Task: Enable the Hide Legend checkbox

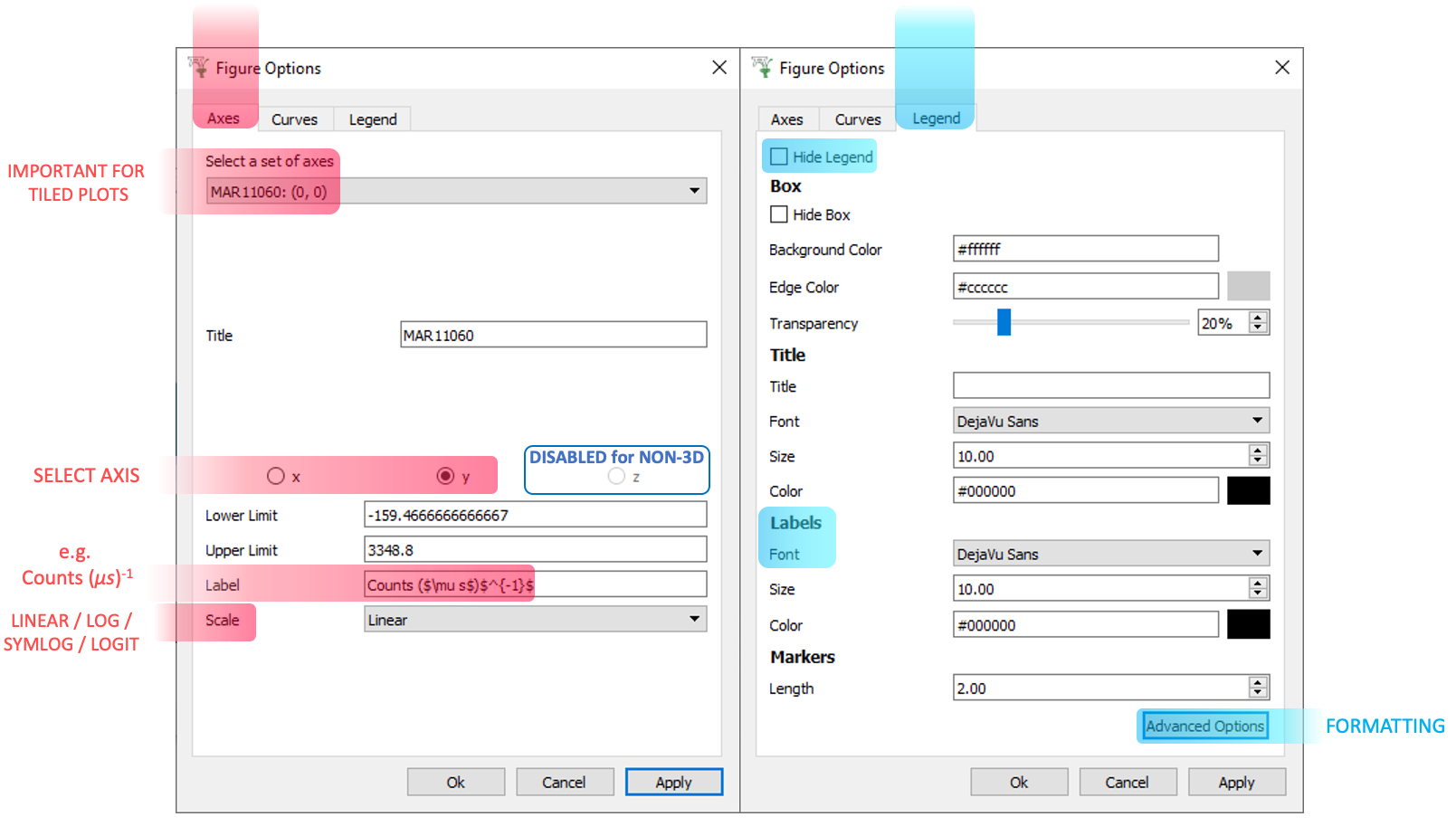Action: 779,157
